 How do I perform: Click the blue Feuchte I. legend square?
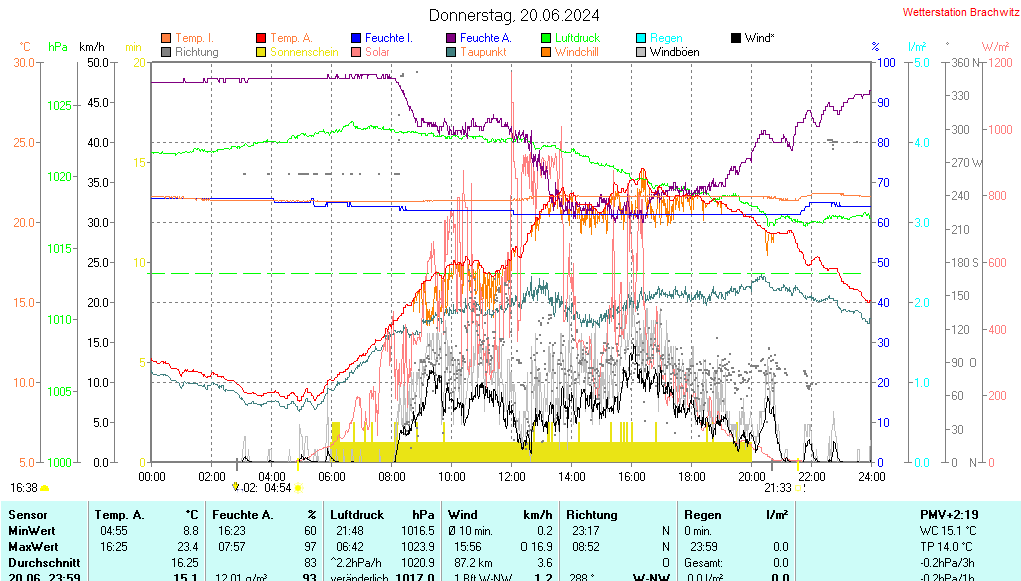point(356,38)
